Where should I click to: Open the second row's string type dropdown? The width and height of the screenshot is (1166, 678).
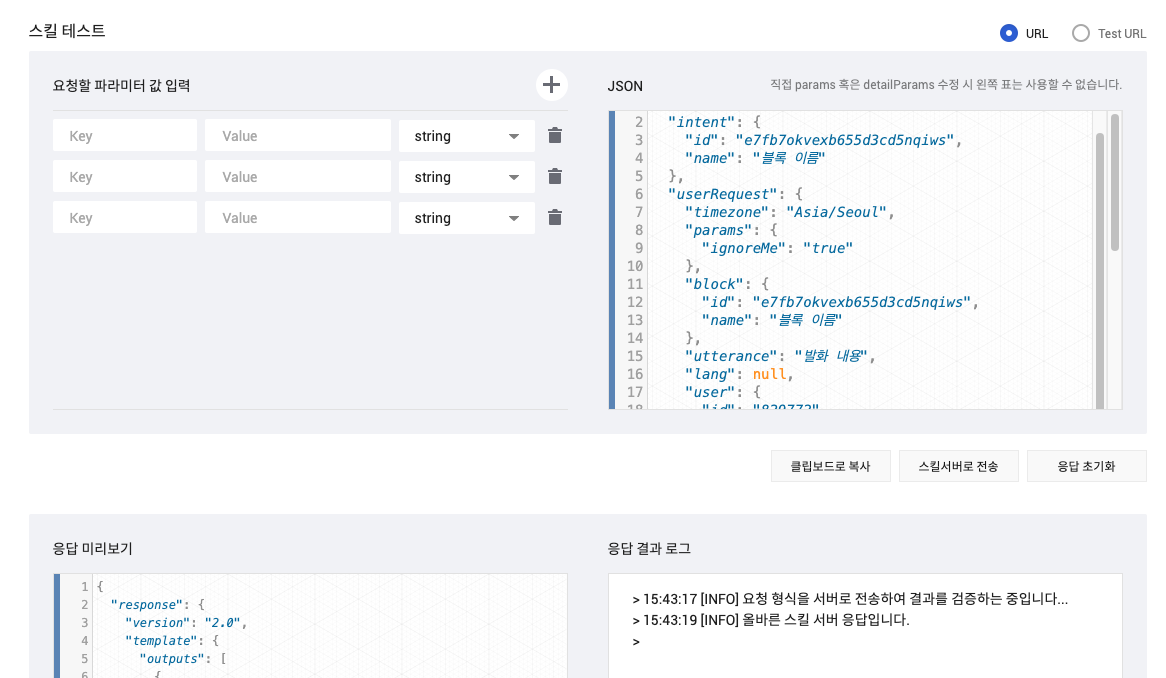tap(466, 177)
